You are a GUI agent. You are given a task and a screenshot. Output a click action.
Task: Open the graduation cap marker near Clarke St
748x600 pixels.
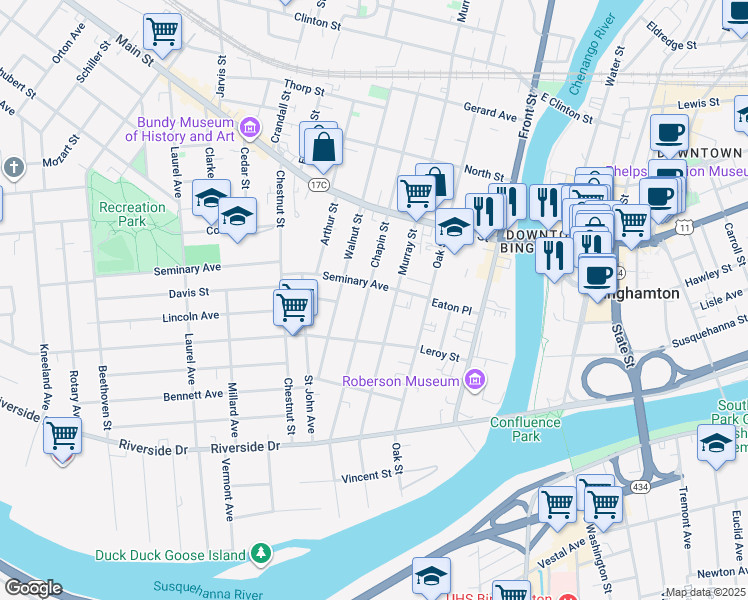[211, 198]
